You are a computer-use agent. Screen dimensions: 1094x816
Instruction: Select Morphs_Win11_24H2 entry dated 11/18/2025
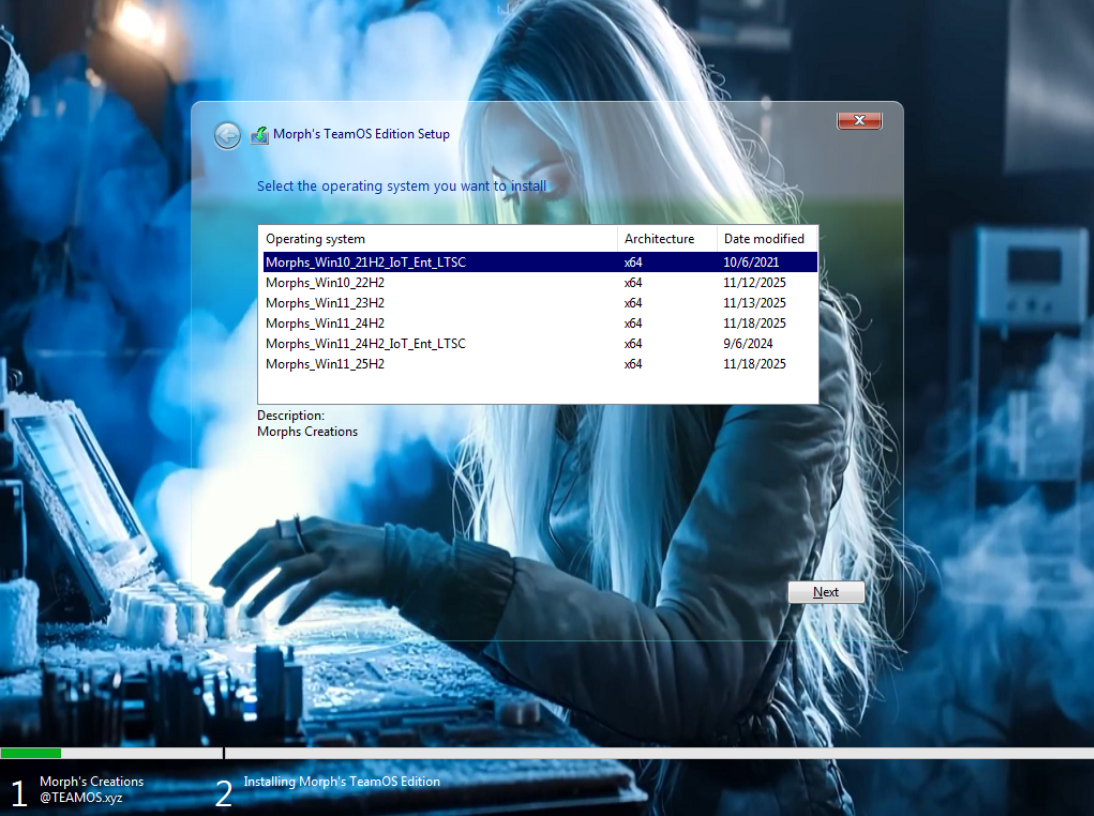(x=540, y=323)
